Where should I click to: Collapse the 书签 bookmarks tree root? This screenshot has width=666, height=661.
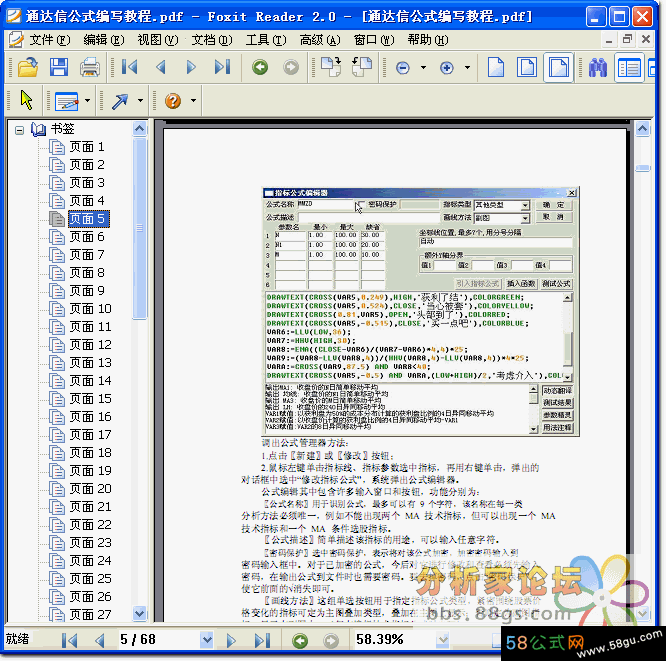[19, 130]
